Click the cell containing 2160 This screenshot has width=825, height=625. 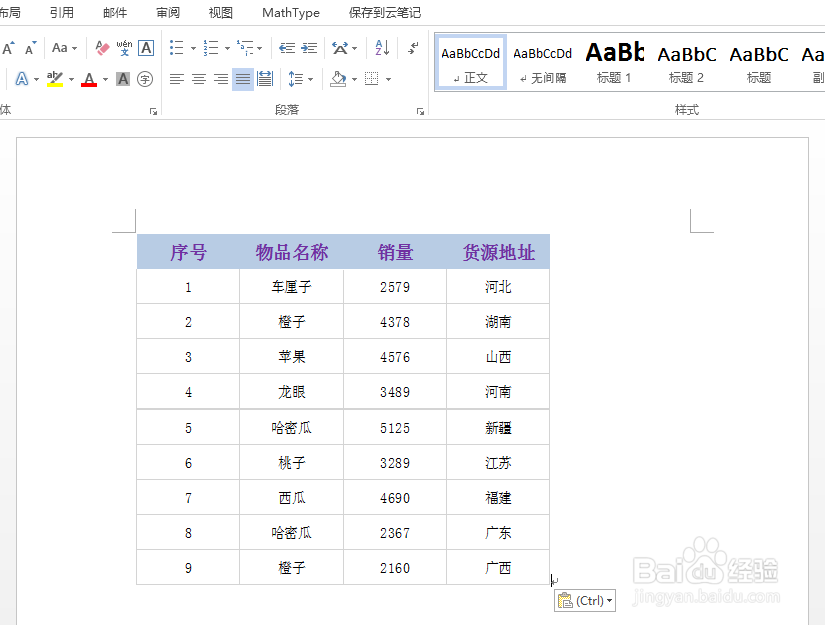[x=395, y=568]
